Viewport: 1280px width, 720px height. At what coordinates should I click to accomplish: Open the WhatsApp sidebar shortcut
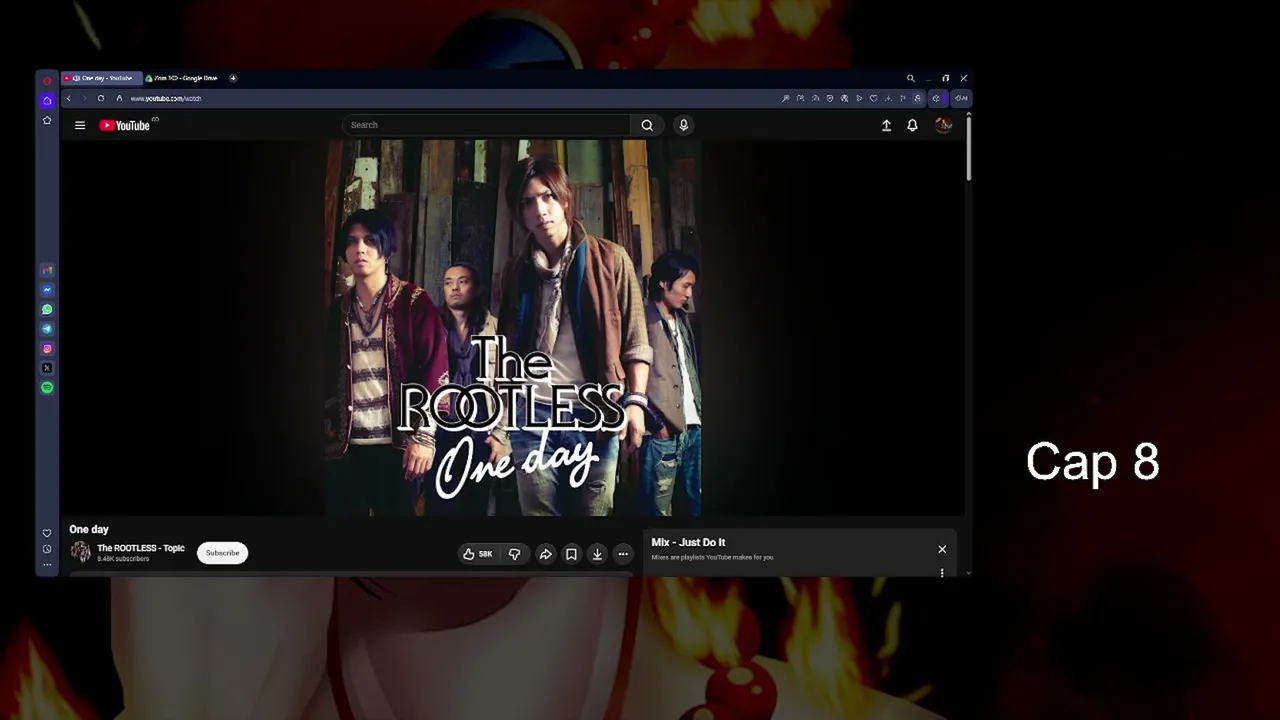coord(47,309)
